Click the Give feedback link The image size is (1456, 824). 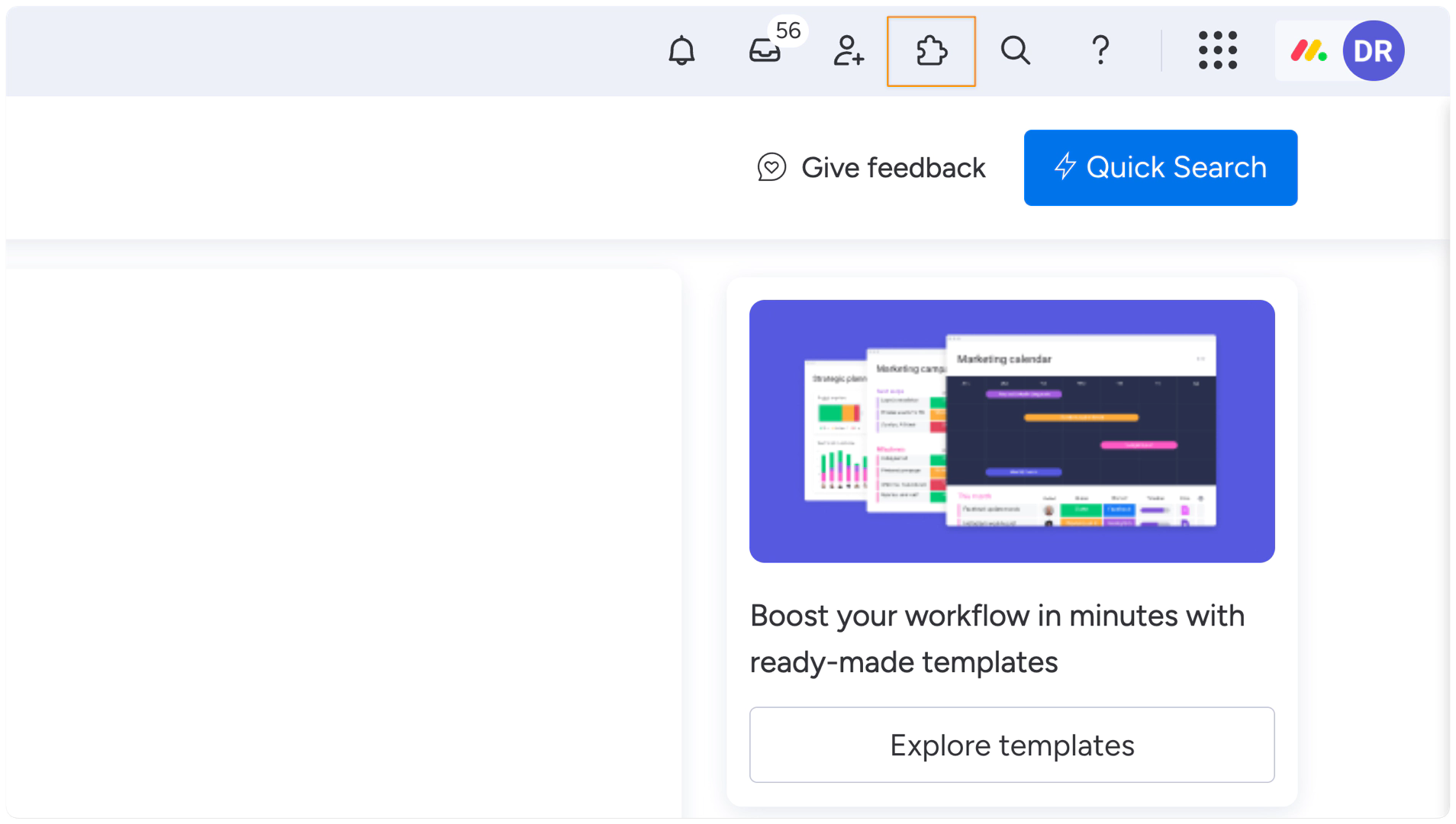(893, 168)
